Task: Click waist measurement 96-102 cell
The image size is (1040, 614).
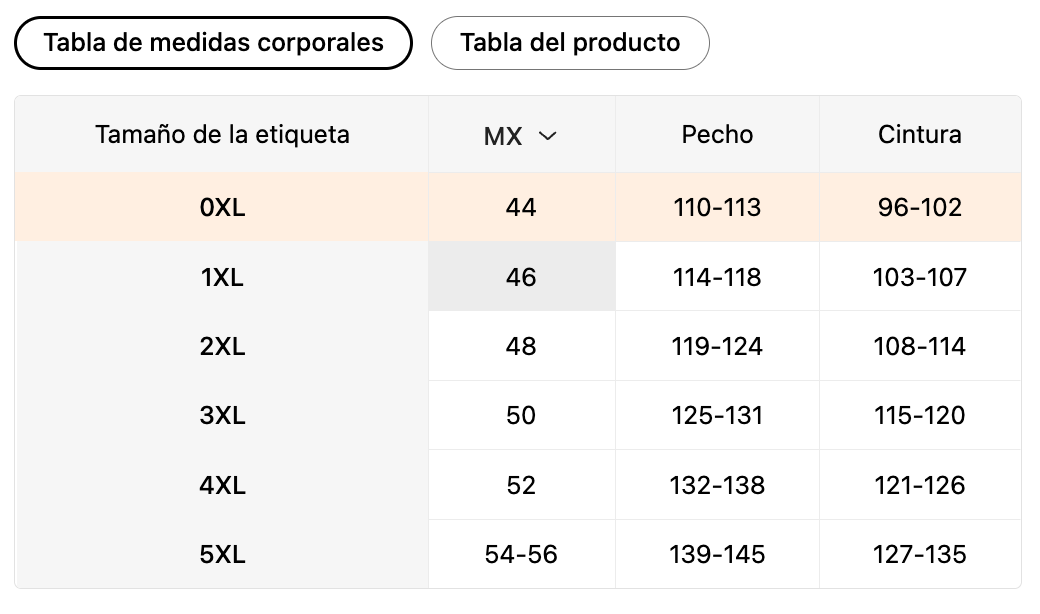Action: click(920, 207)
